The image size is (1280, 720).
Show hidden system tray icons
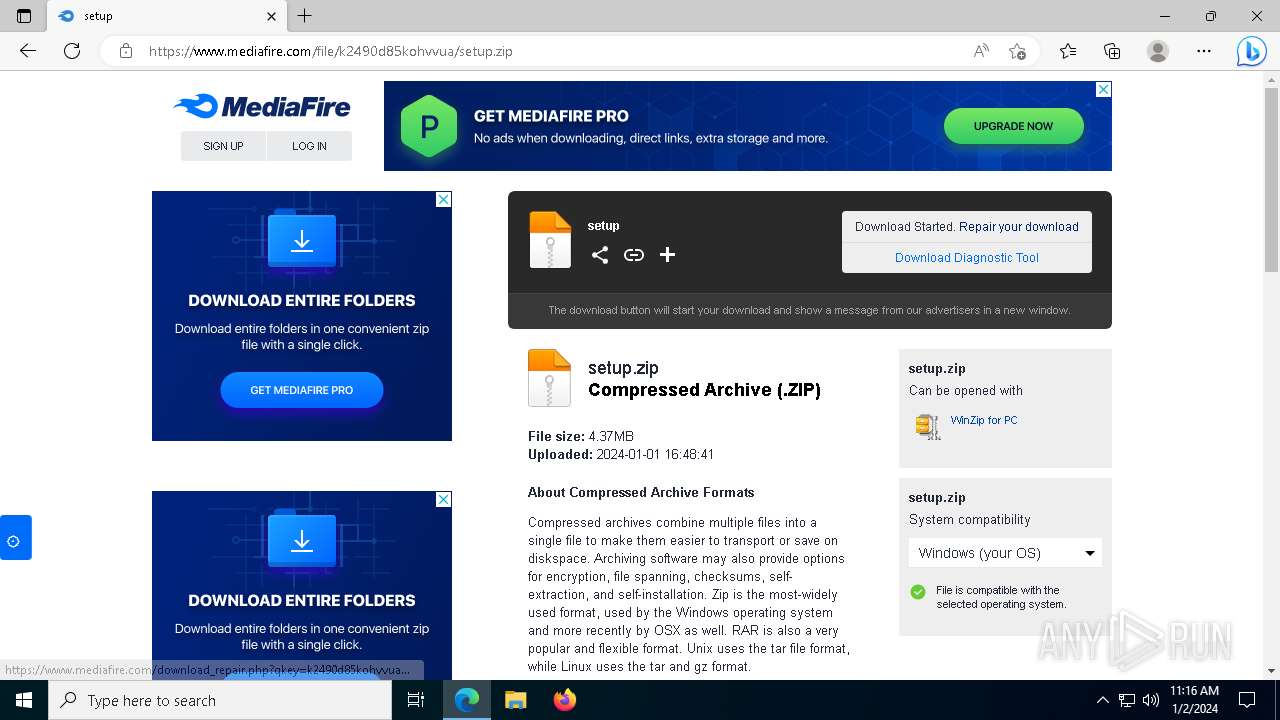[x=1103, y=700]
